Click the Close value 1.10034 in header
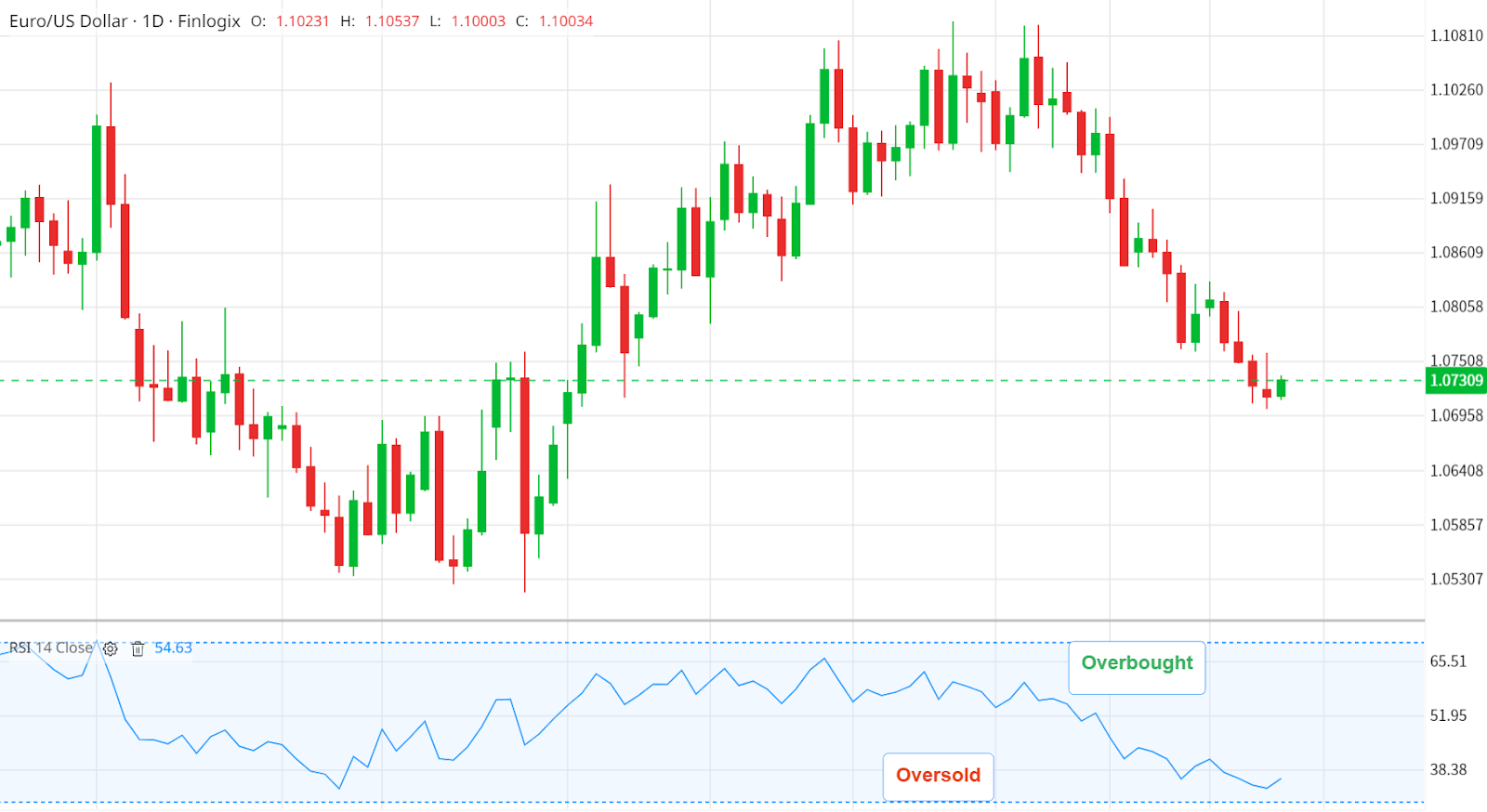Viewport: 1487px width, 812px height. click(565, 21)
